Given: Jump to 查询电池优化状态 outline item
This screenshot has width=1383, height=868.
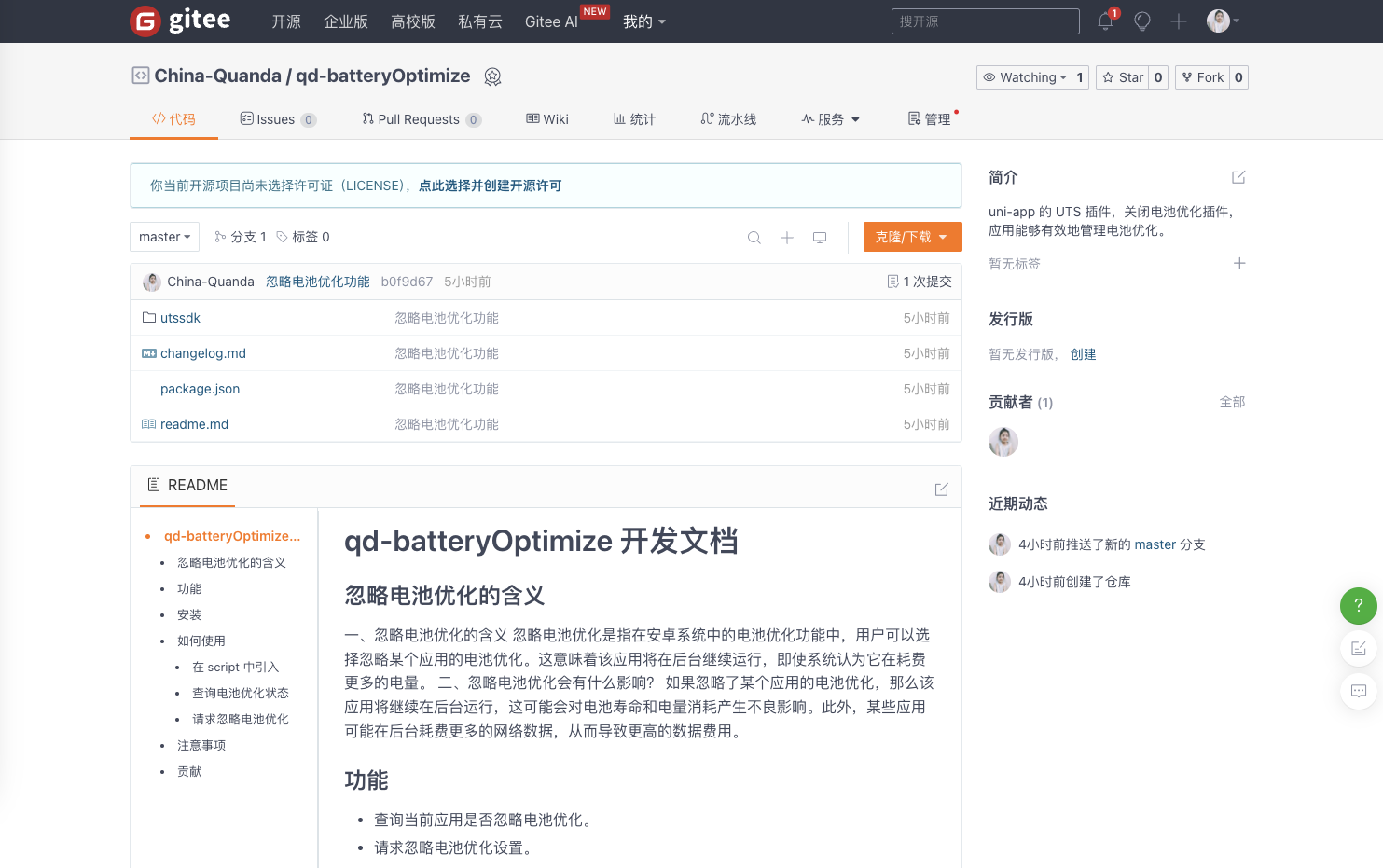Looking at the screenshot, I should (x=241, y=693).
